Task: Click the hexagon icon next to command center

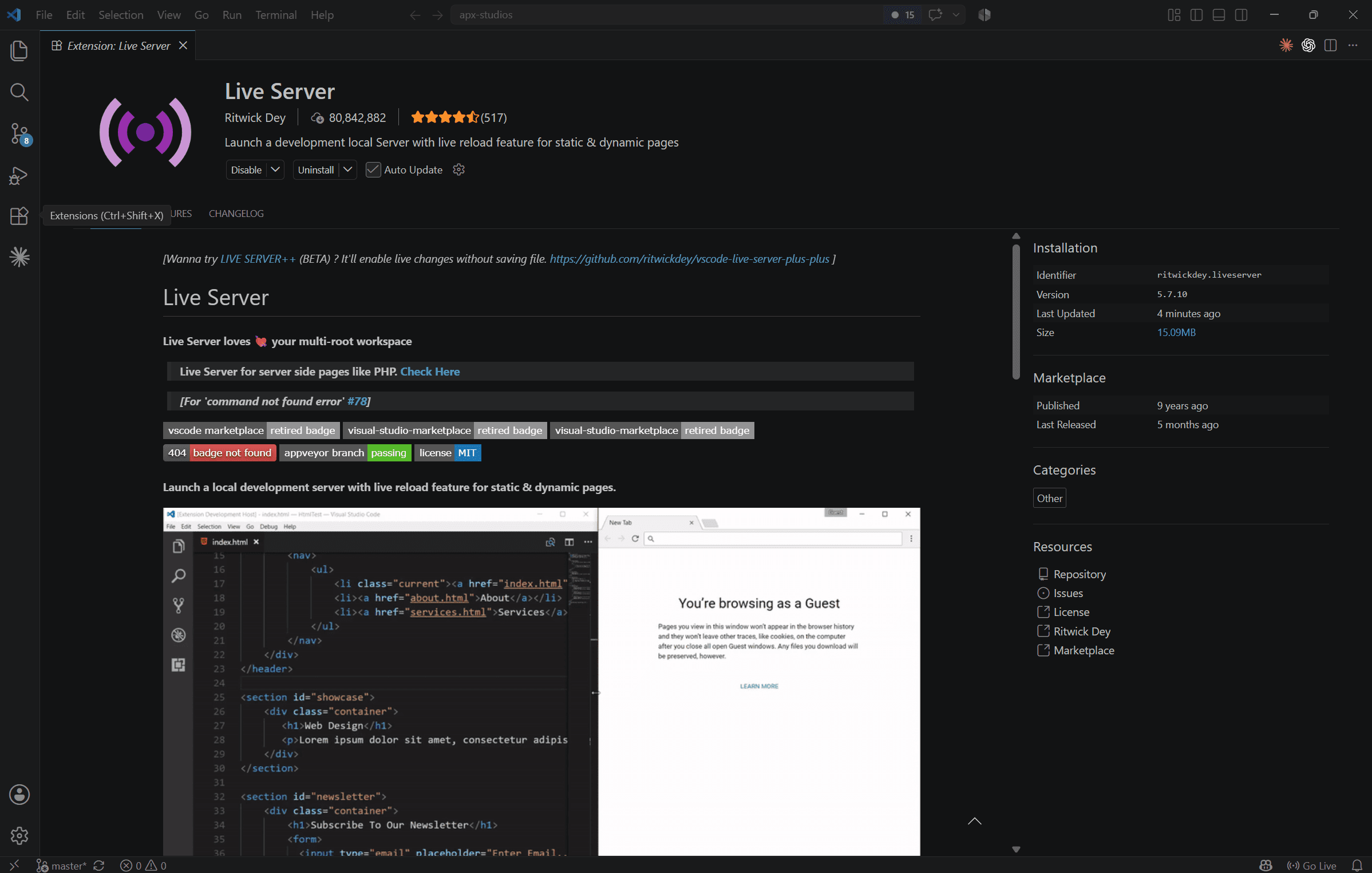Action: (984, 15)
